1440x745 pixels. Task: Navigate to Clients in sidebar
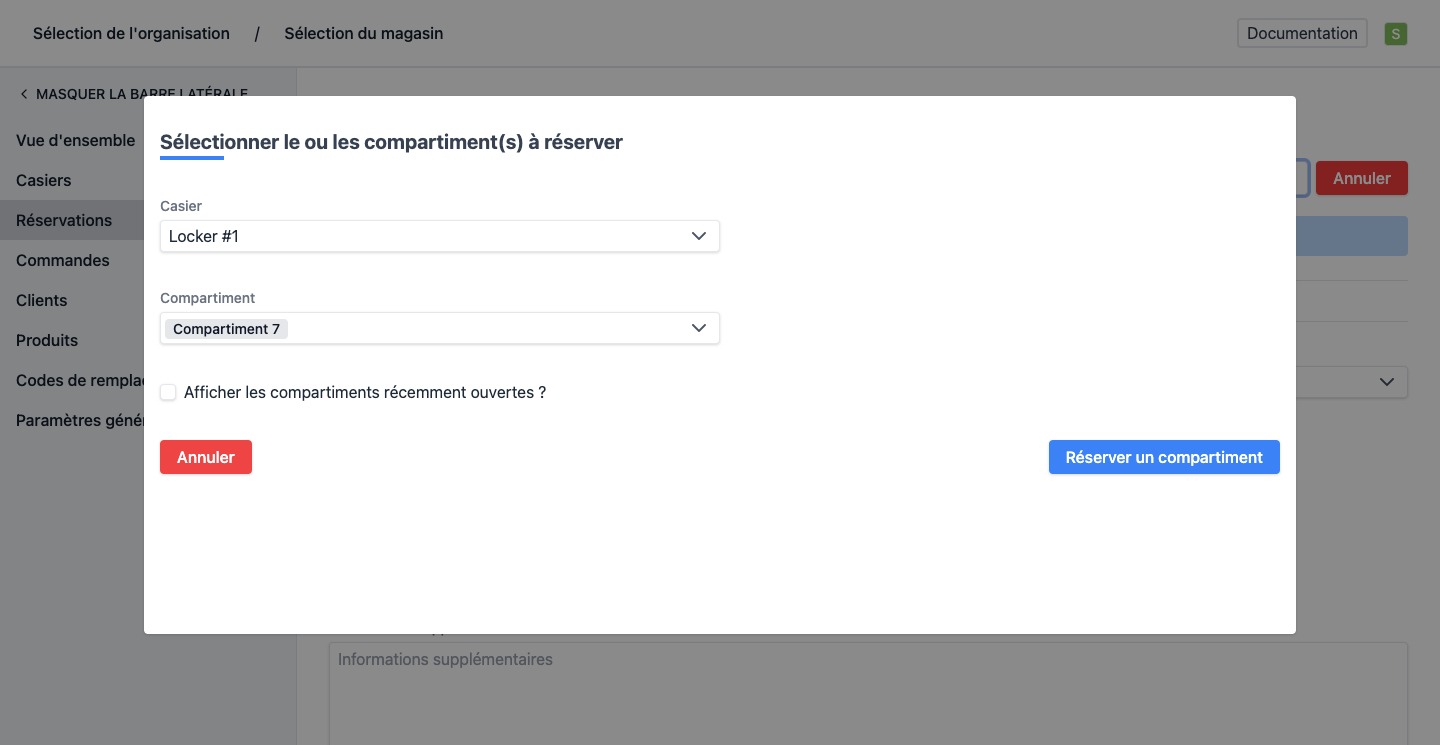[x=42, y=301]
